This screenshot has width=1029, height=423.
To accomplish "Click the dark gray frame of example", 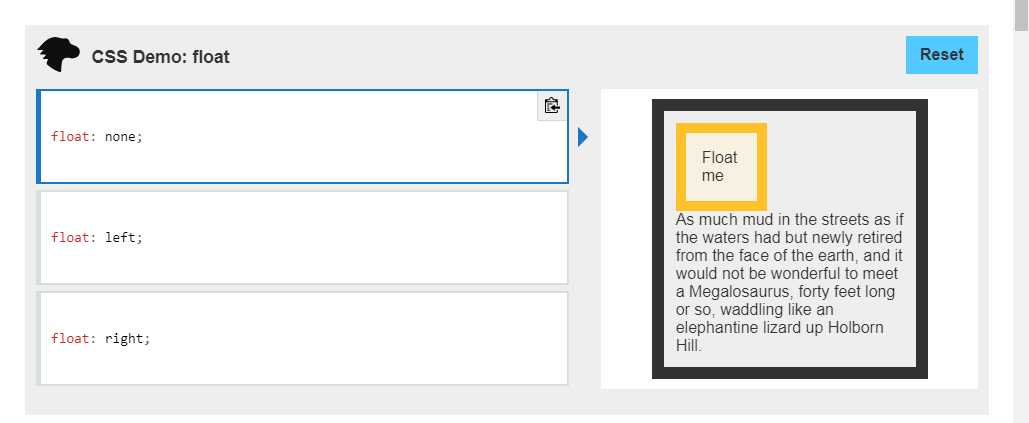I will click(657, 240).
